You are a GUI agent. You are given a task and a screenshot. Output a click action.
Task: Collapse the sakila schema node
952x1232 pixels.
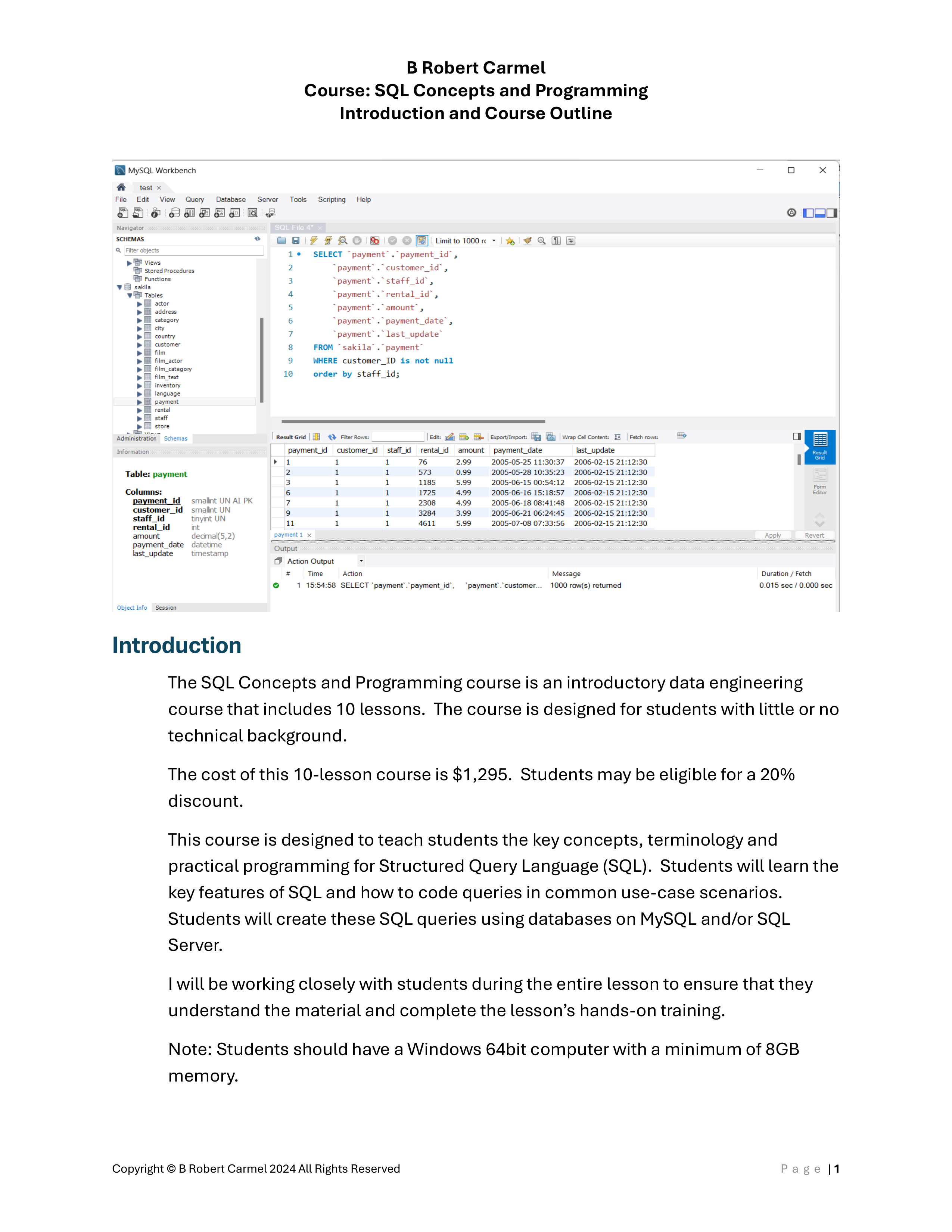pyautogui.click(x=119, y=287)
